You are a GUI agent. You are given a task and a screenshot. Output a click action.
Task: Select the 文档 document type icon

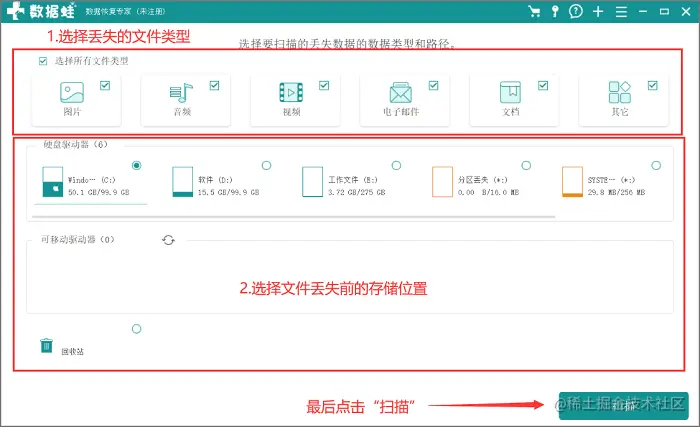point(510,92)
